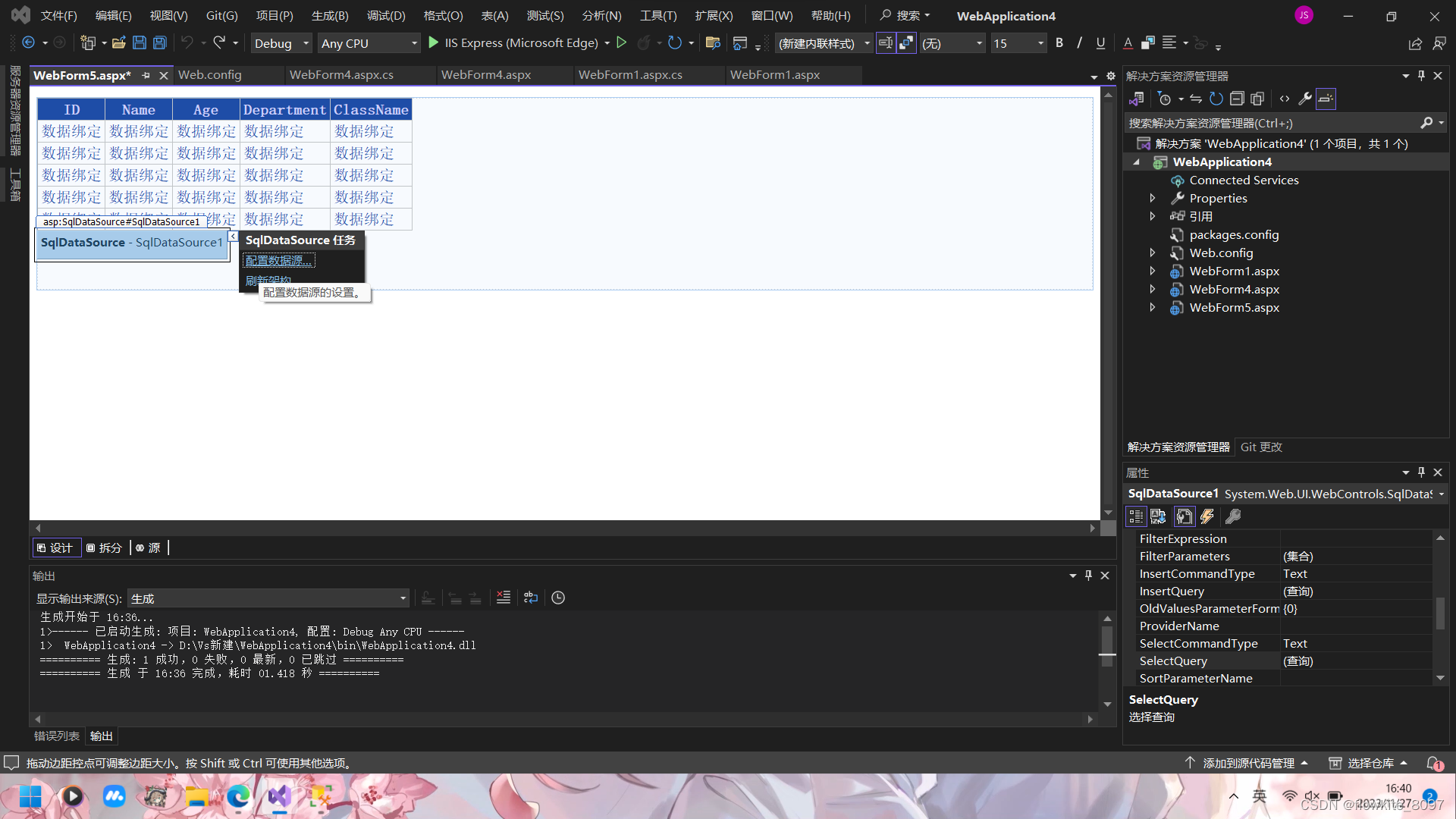The image size is (1456, 819).
Task: Collapse all items in Solution Explorer
Action: coord(1237,99)
